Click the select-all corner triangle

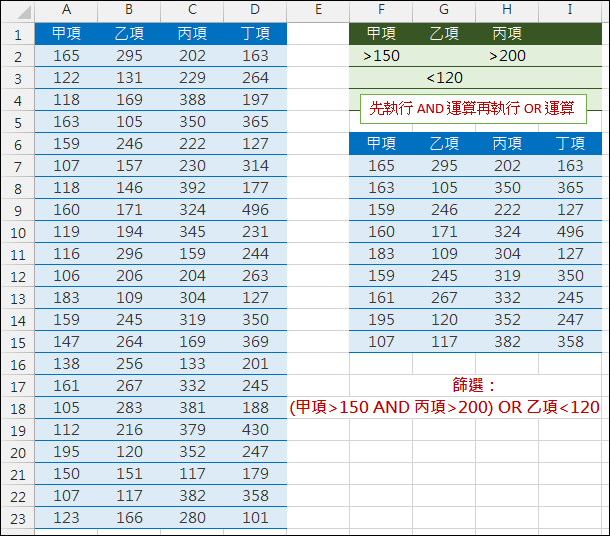pyautogui.click(x=24, y=13)
